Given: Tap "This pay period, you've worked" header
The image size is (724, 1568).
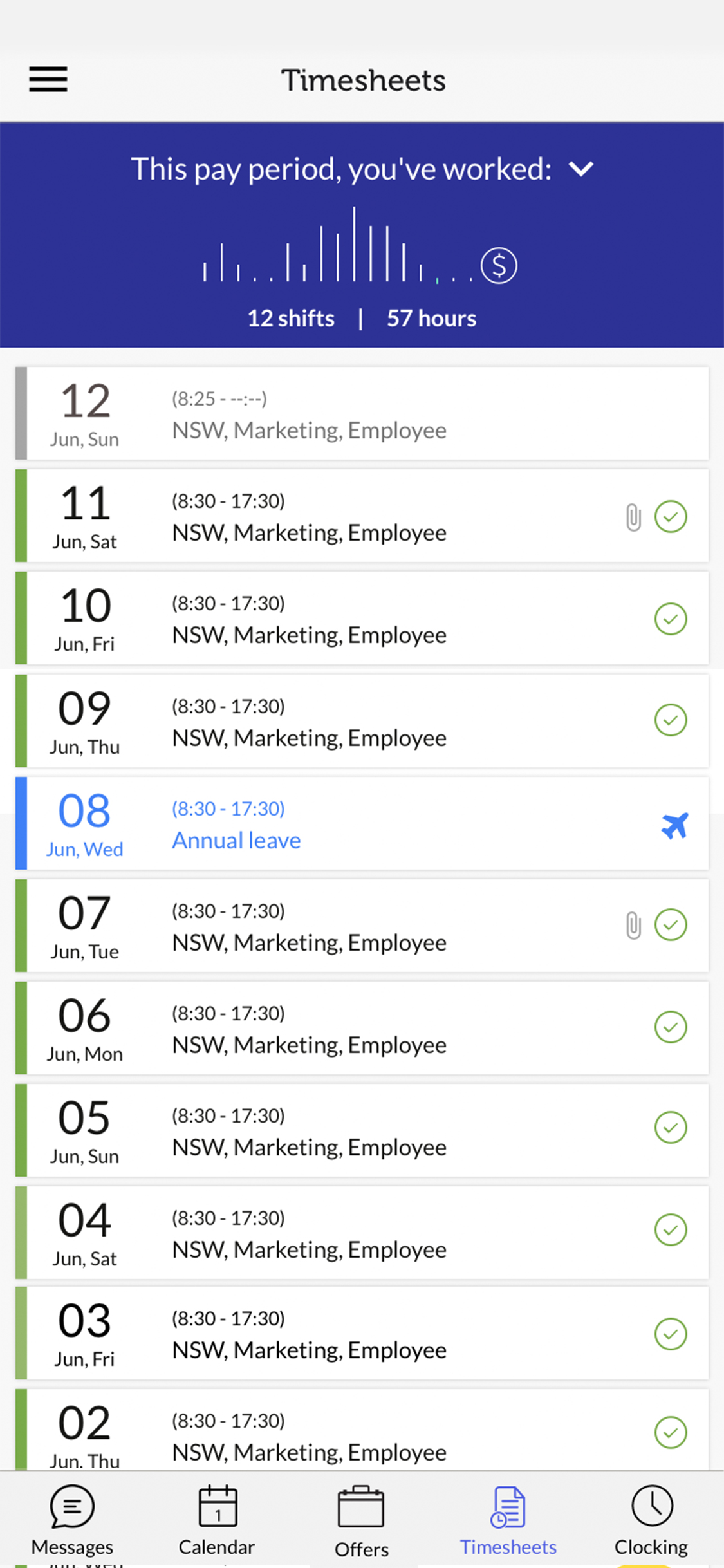Looking at the screenshot, I should coord(341,169).
